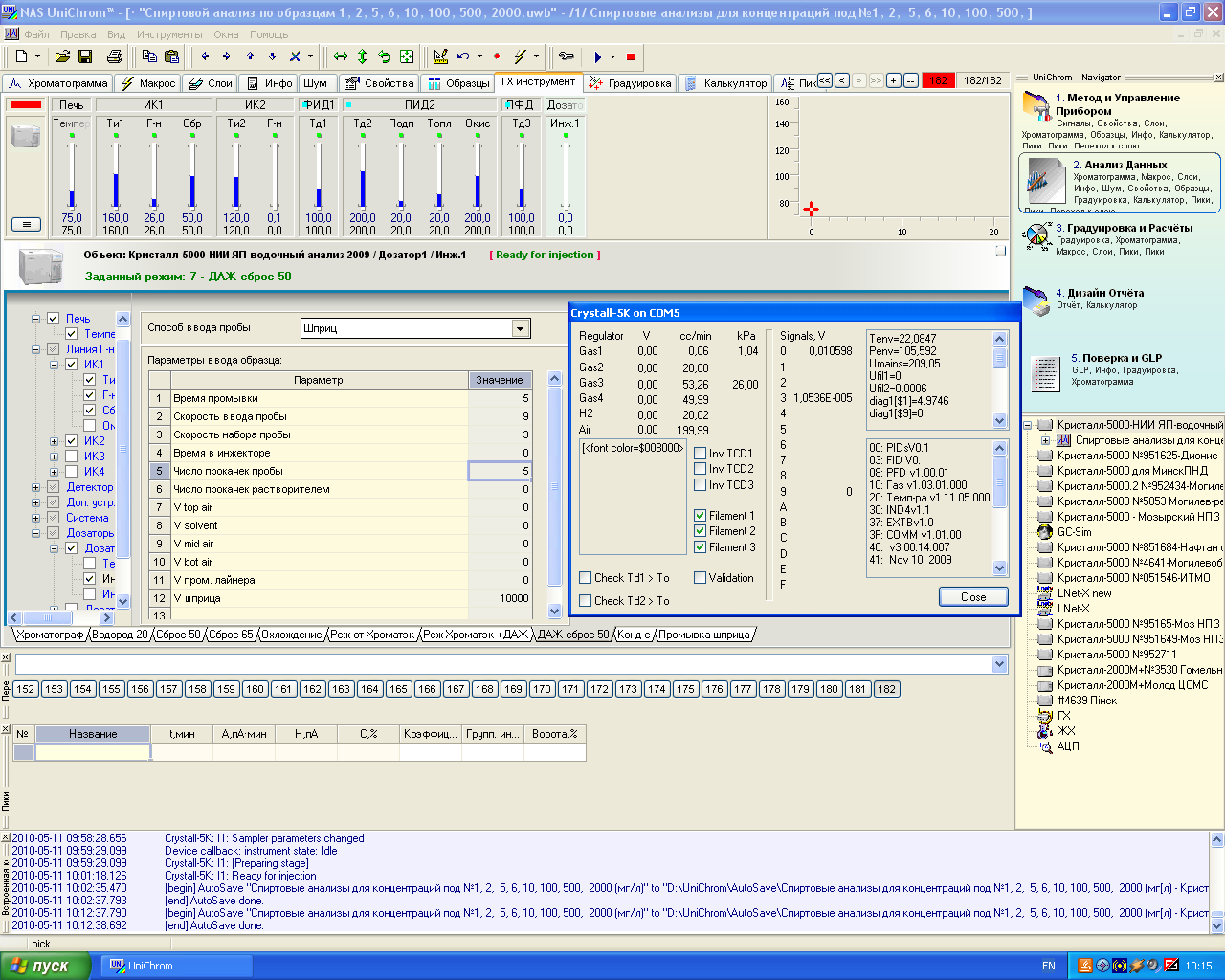Fit vertically with green vertical arrow
Viewport: 1225px width, 980px height.
point(363,56)
